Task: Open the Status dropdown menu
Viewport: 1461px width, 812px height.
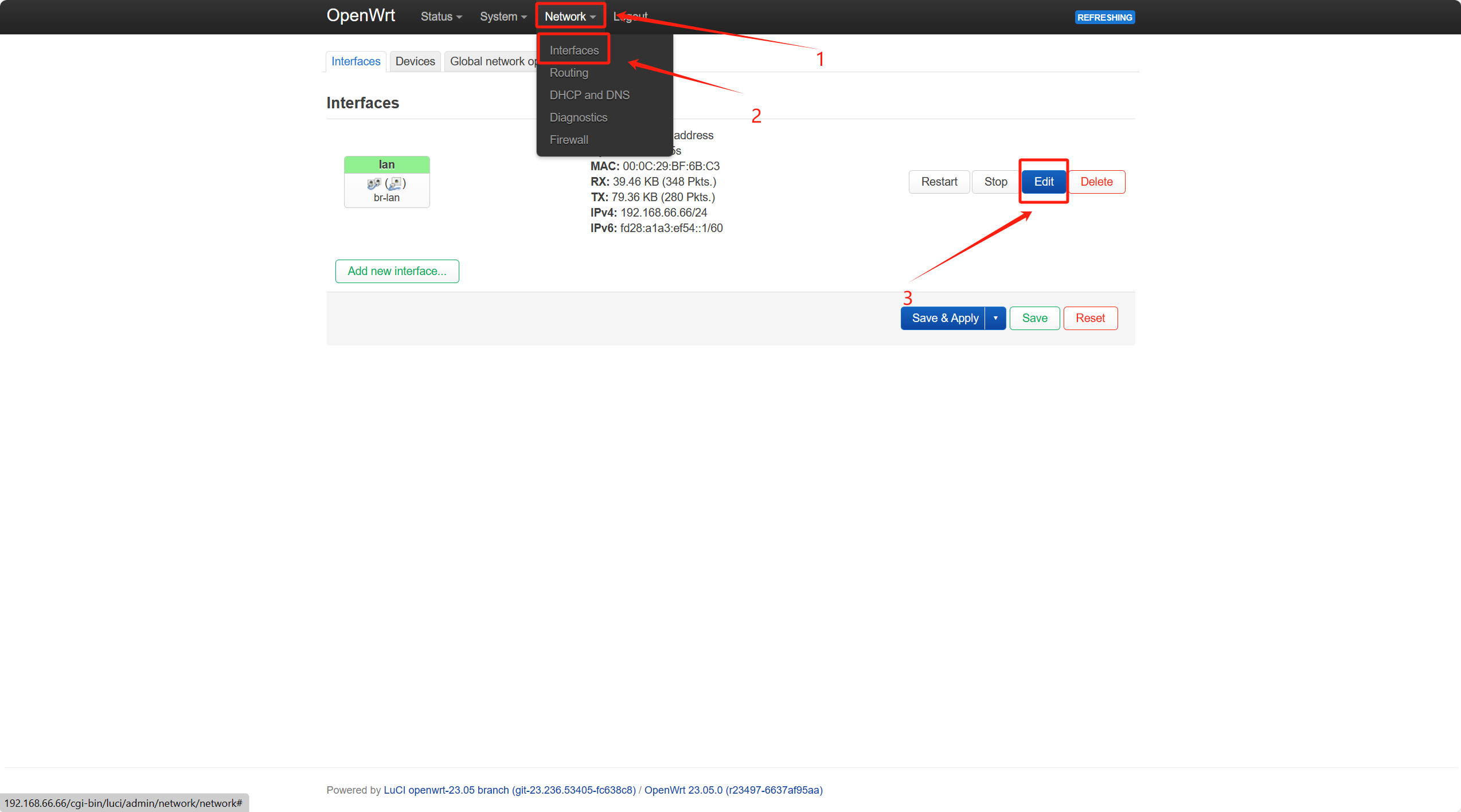Action: click(x=441, y=17)
